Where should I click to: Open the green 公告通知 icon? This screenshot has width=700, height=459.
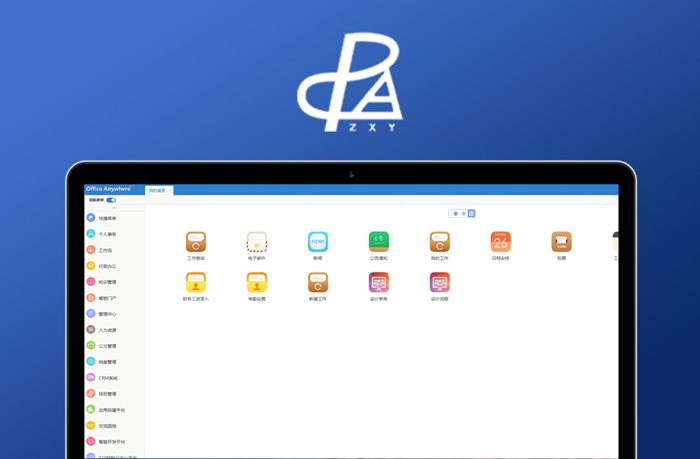379,242
